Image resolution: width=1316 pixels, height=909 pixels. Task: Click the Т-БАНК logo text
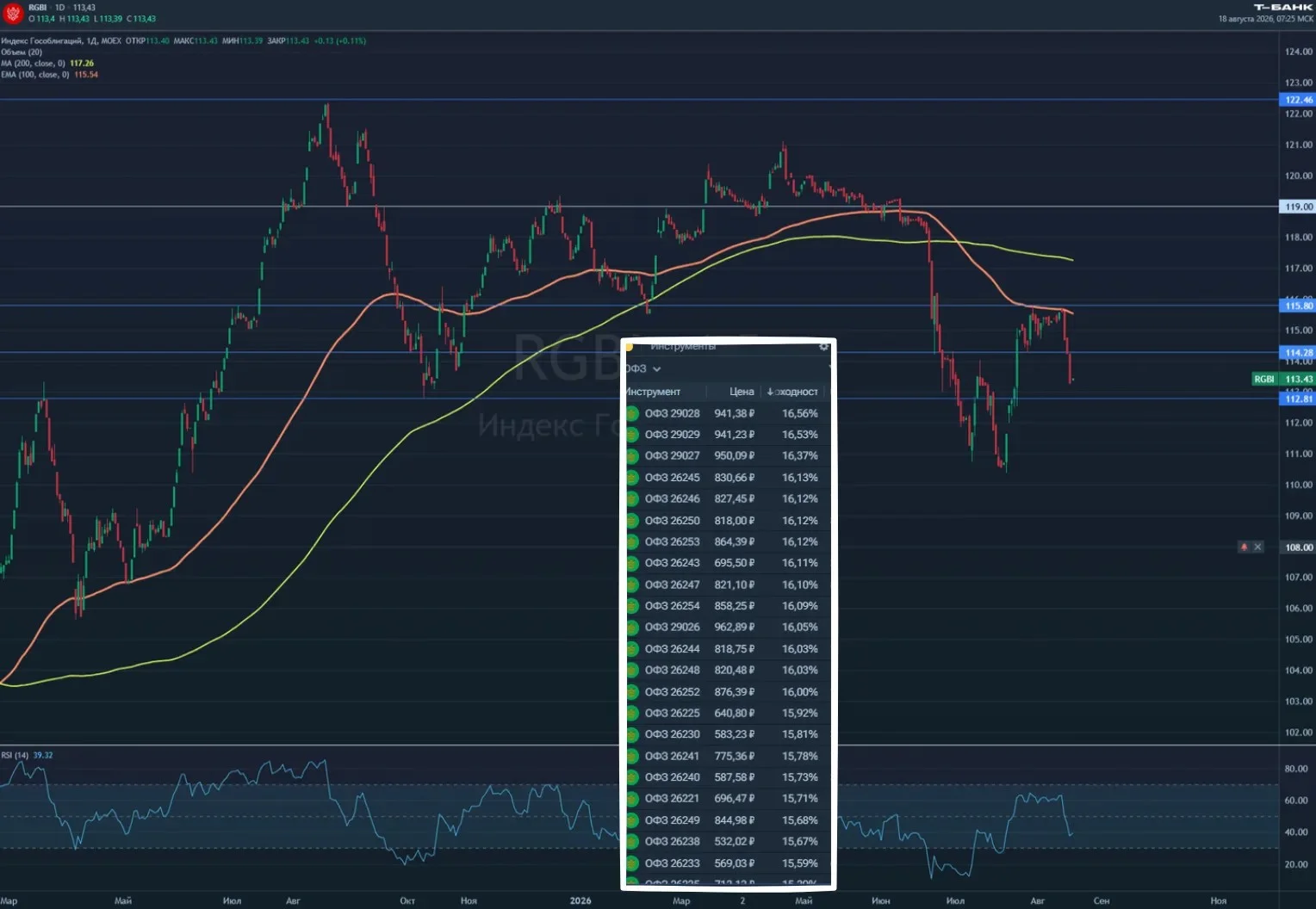[1283, 7]
